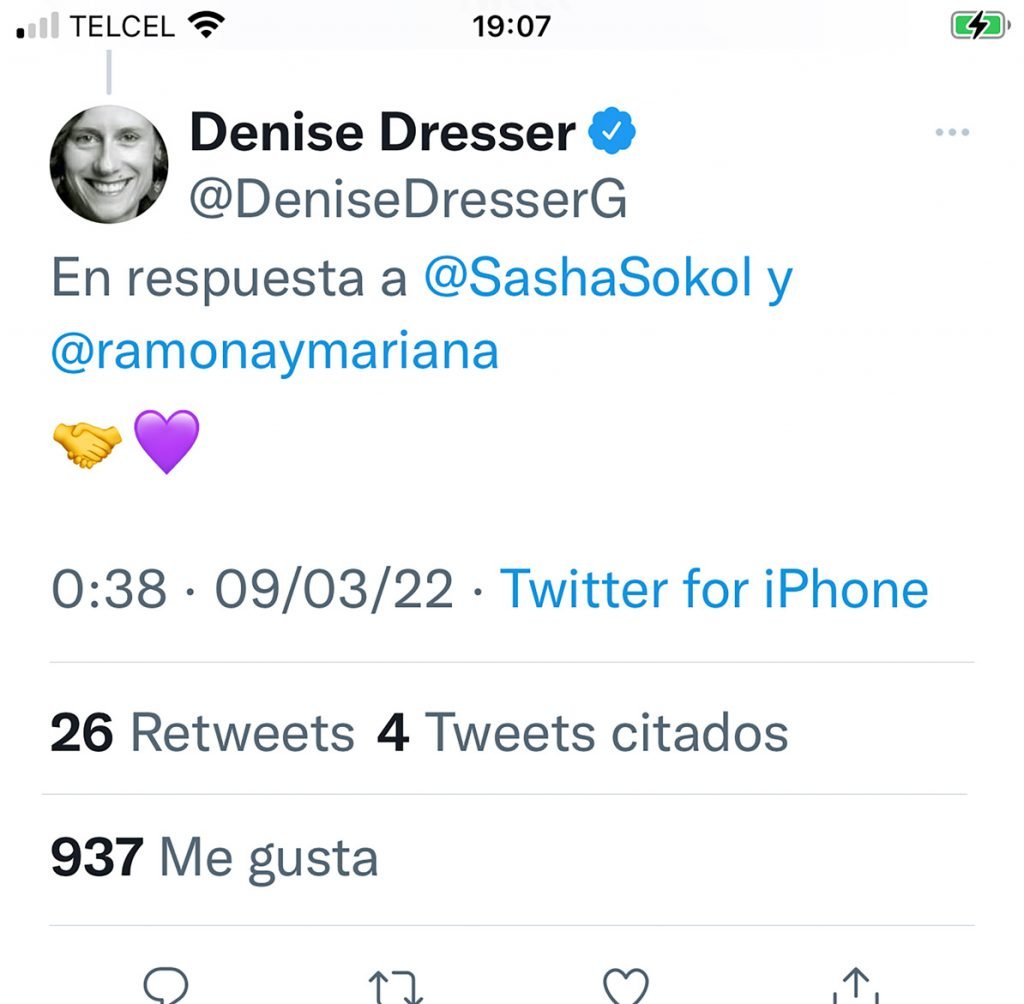1024x1004 pixels.
Task: Open Denise Dresser's profile picture
Action: click(108, 163)
